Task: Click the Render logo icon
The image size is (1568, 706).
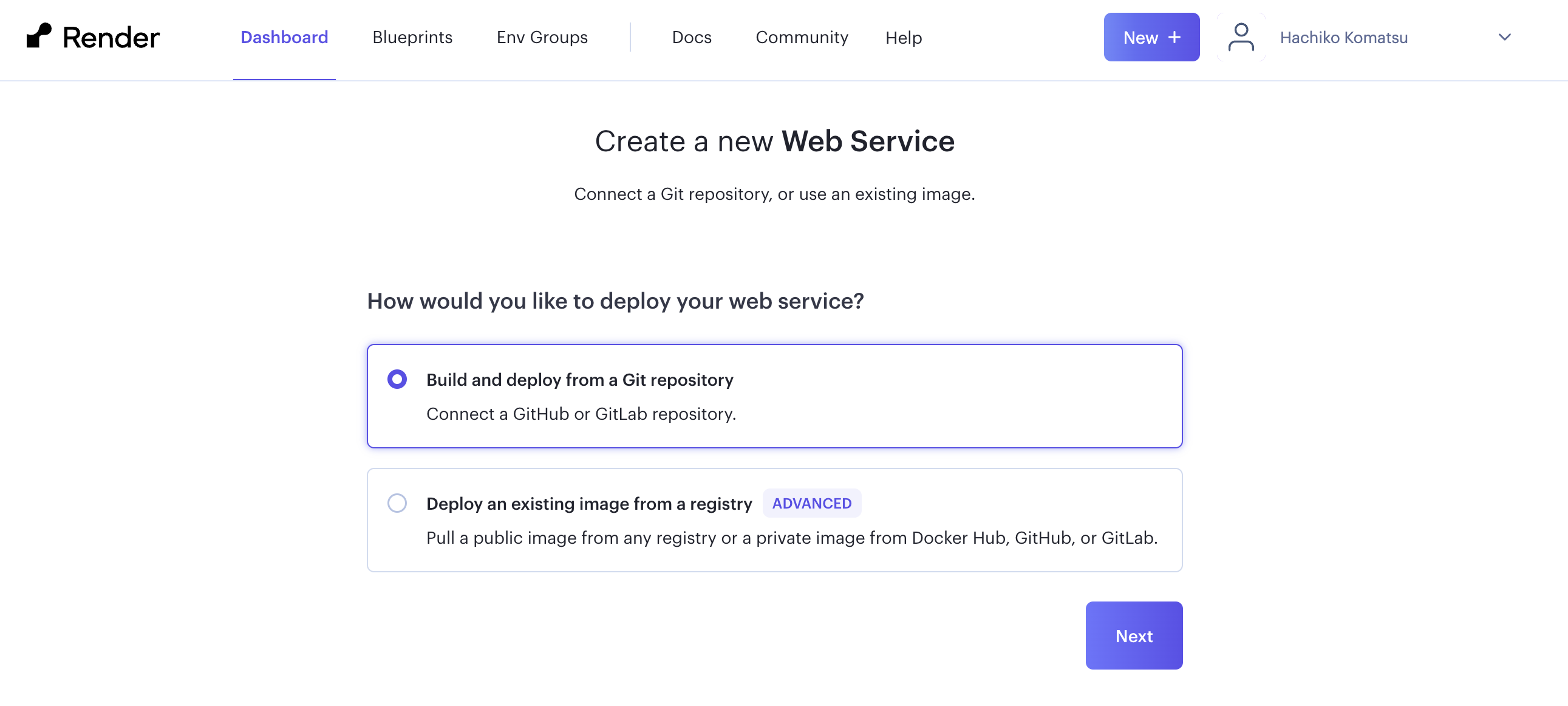Action: coord(39,36)
